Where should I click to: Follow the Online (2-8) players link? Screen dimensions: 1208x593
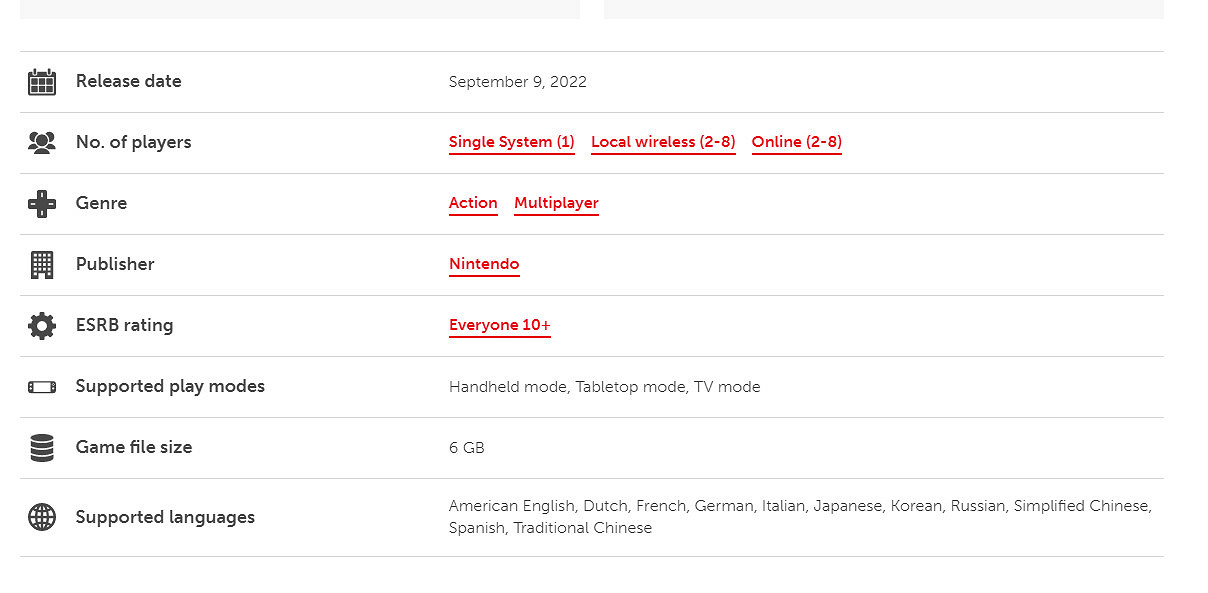796,142
